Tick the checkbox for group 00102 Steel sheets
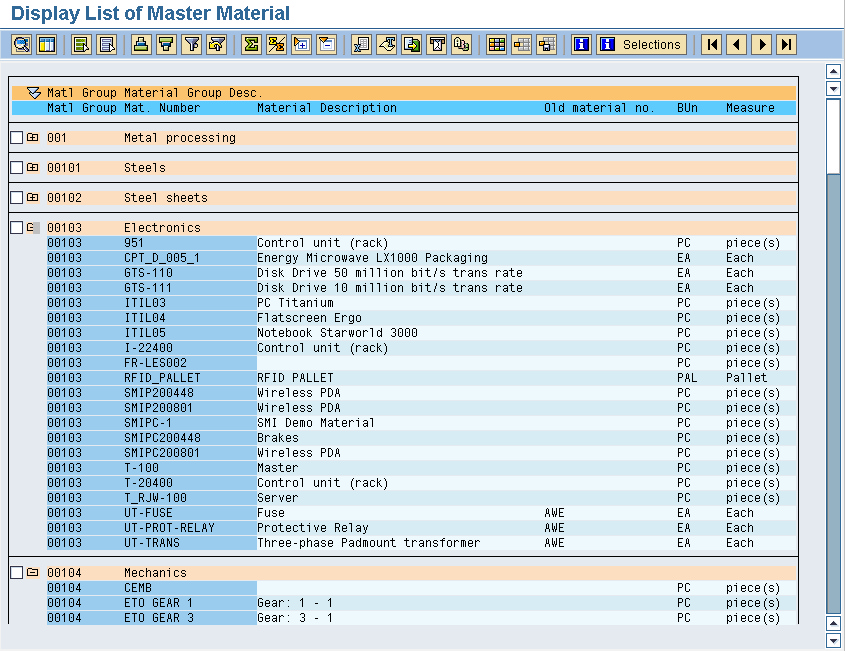Viewport: 845px width, 651px height. (17, 198)
